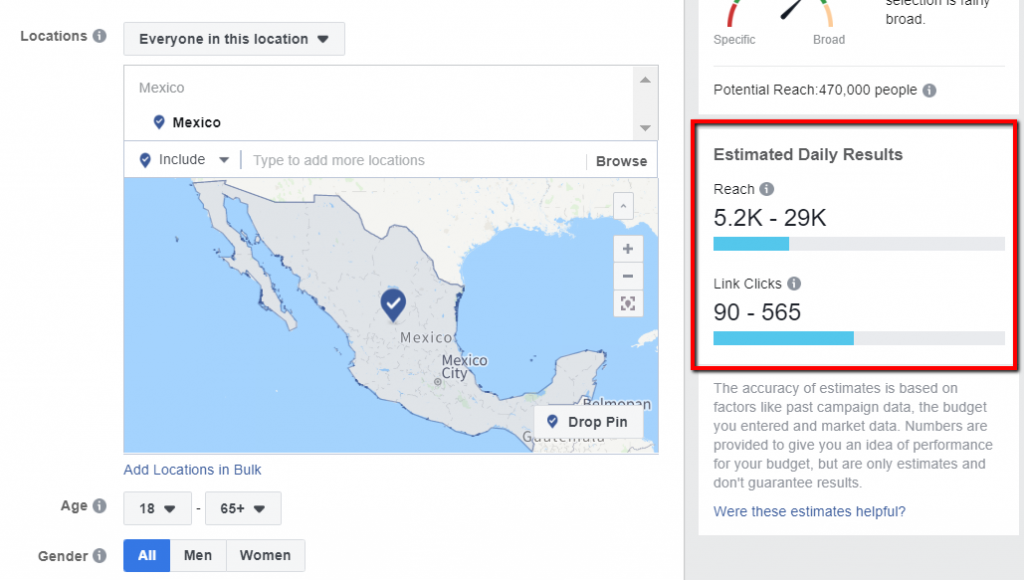This screenshot has height=580, width=1024.
Task: Click the Link Clicks info icon
Action: [794, 284]
